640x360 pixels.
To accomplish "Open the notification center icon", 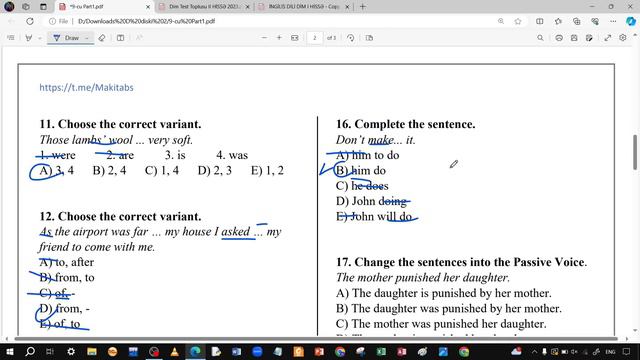I will click(627, 351).
